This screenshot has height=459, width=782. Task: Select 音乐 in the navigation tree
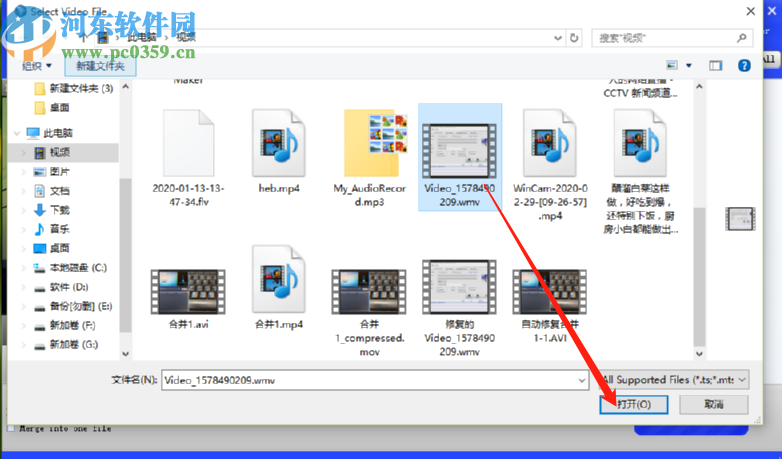(x=51, y=229)
